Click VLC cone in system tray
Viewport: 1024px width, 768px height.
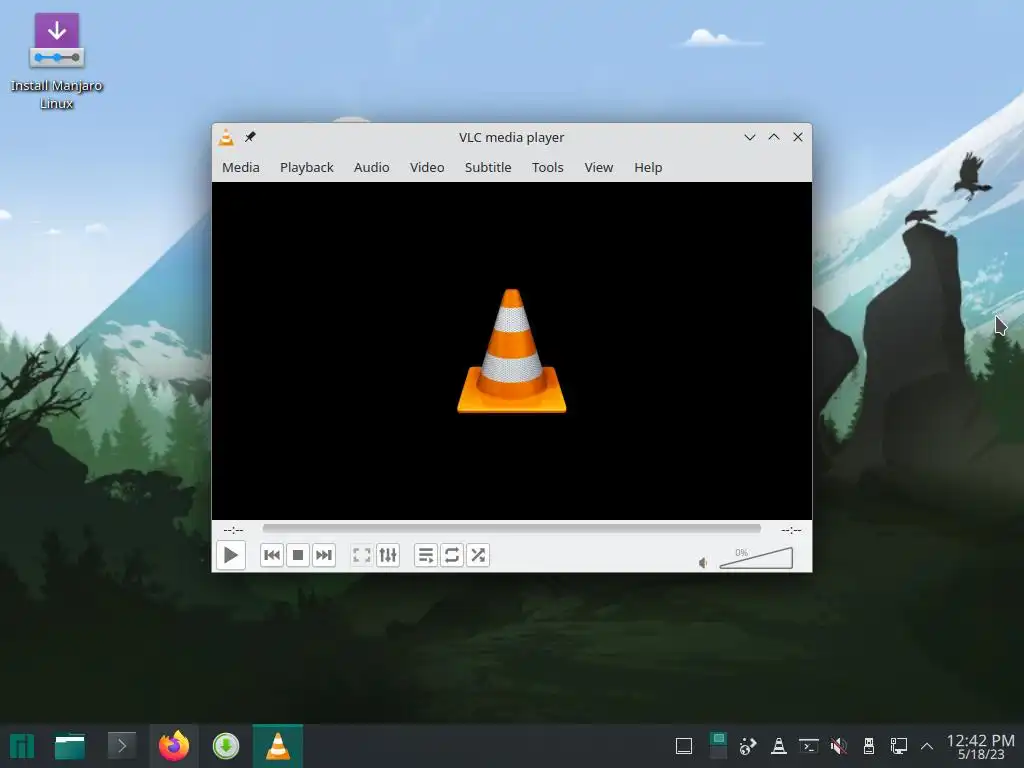click(778, 746)
